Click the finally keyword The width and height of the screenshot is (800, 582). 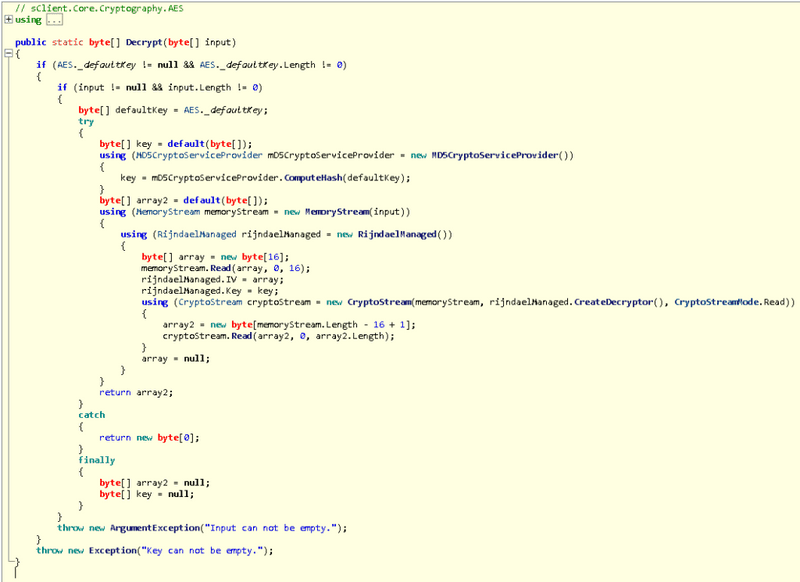pyautogui.click(x=97, y=460)
